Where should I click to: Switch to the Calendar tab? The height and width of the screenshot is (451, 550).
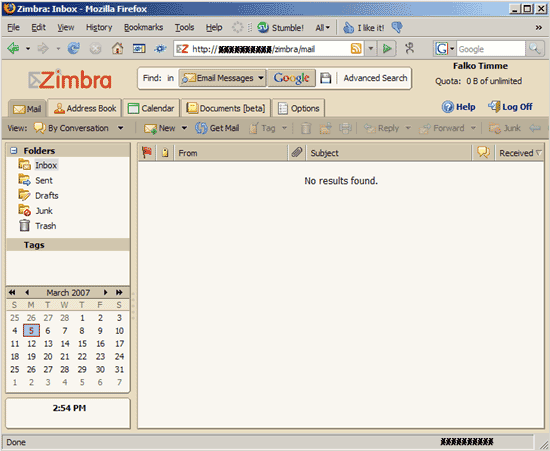151,108
